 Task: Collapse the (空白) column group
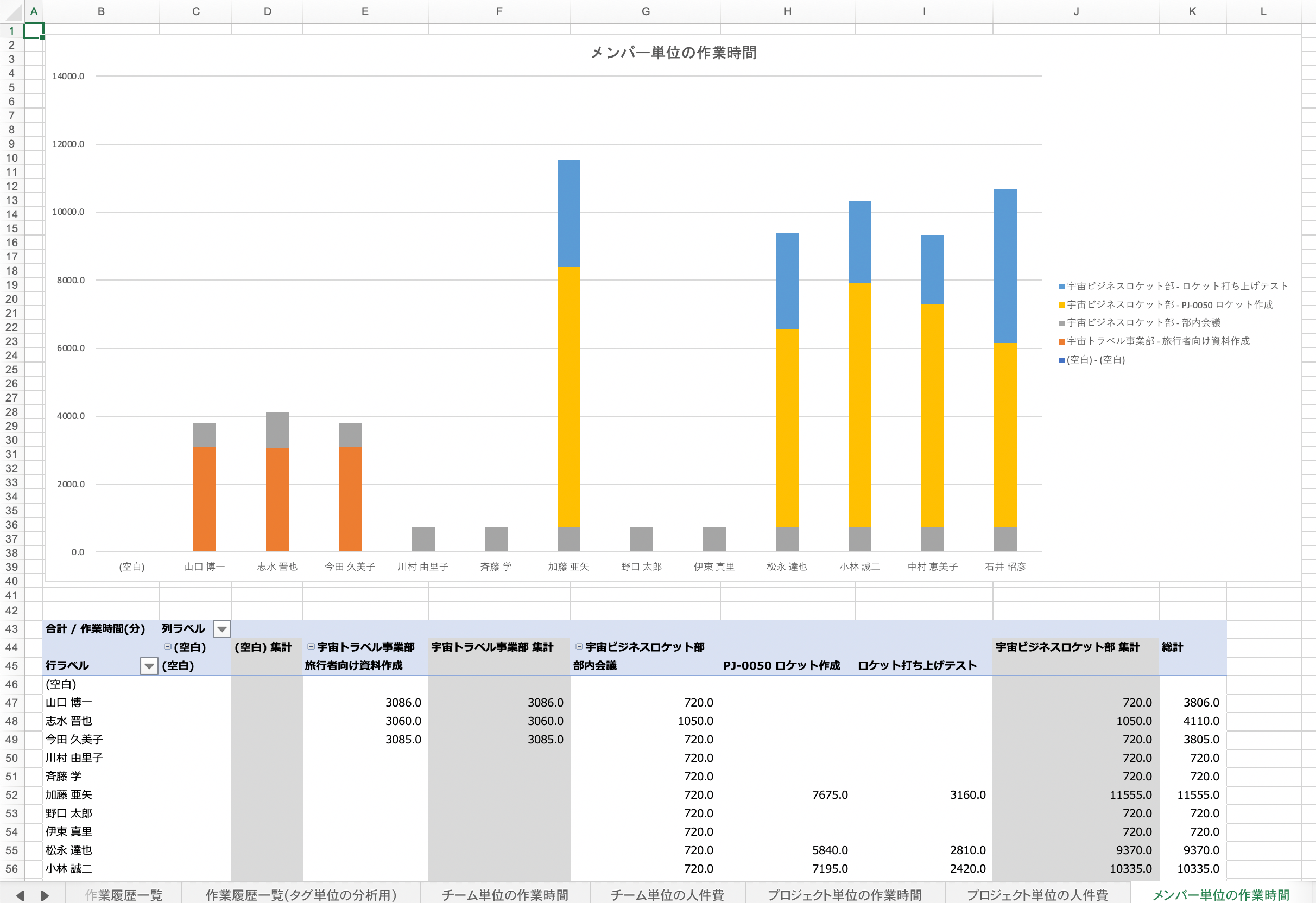click(168, 646)
